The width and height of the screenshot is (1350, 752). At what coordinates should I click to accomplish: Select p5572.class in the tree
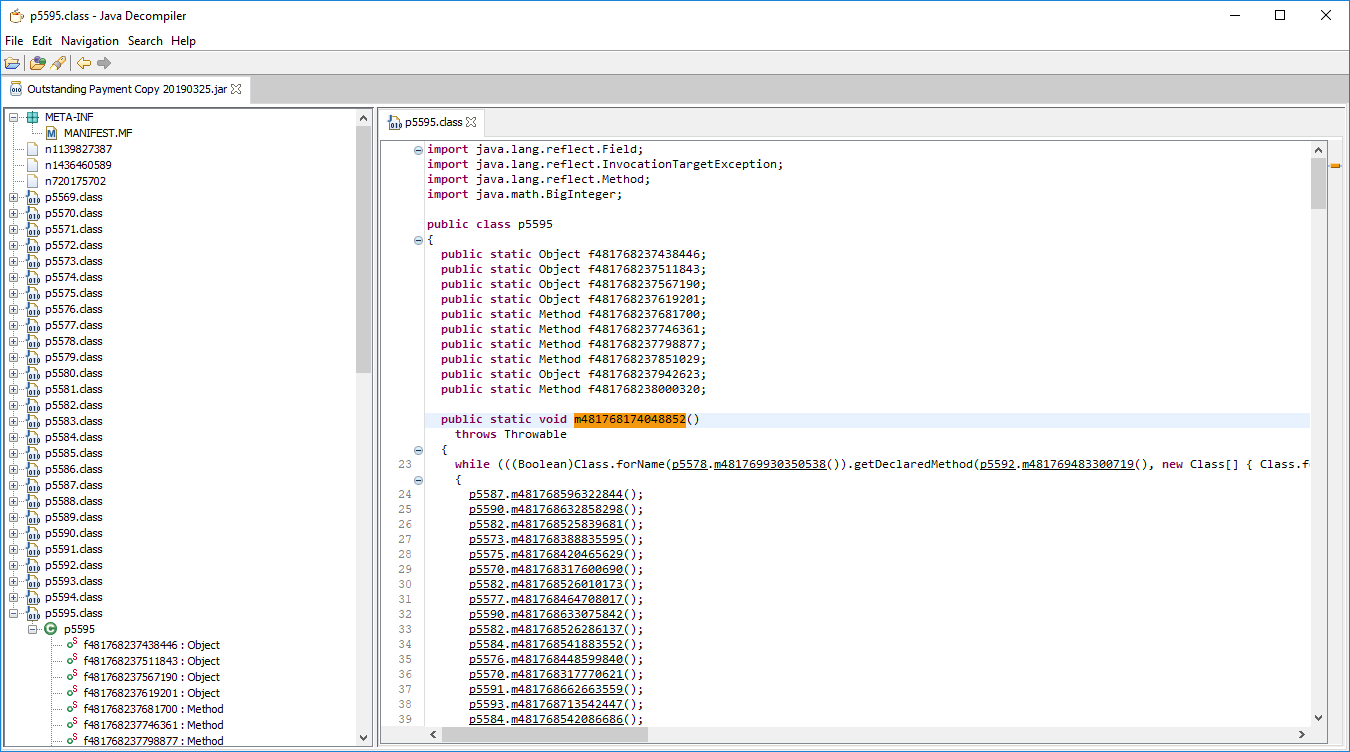pyautogui.click(x=73, y=245)
